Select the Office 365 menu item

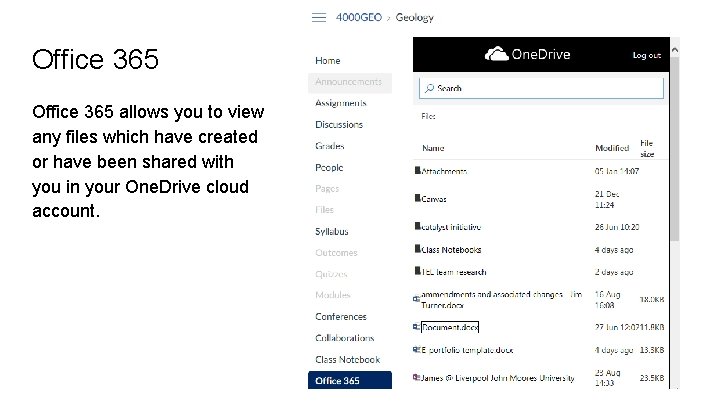pyautogui.click(x=350, y=380)
